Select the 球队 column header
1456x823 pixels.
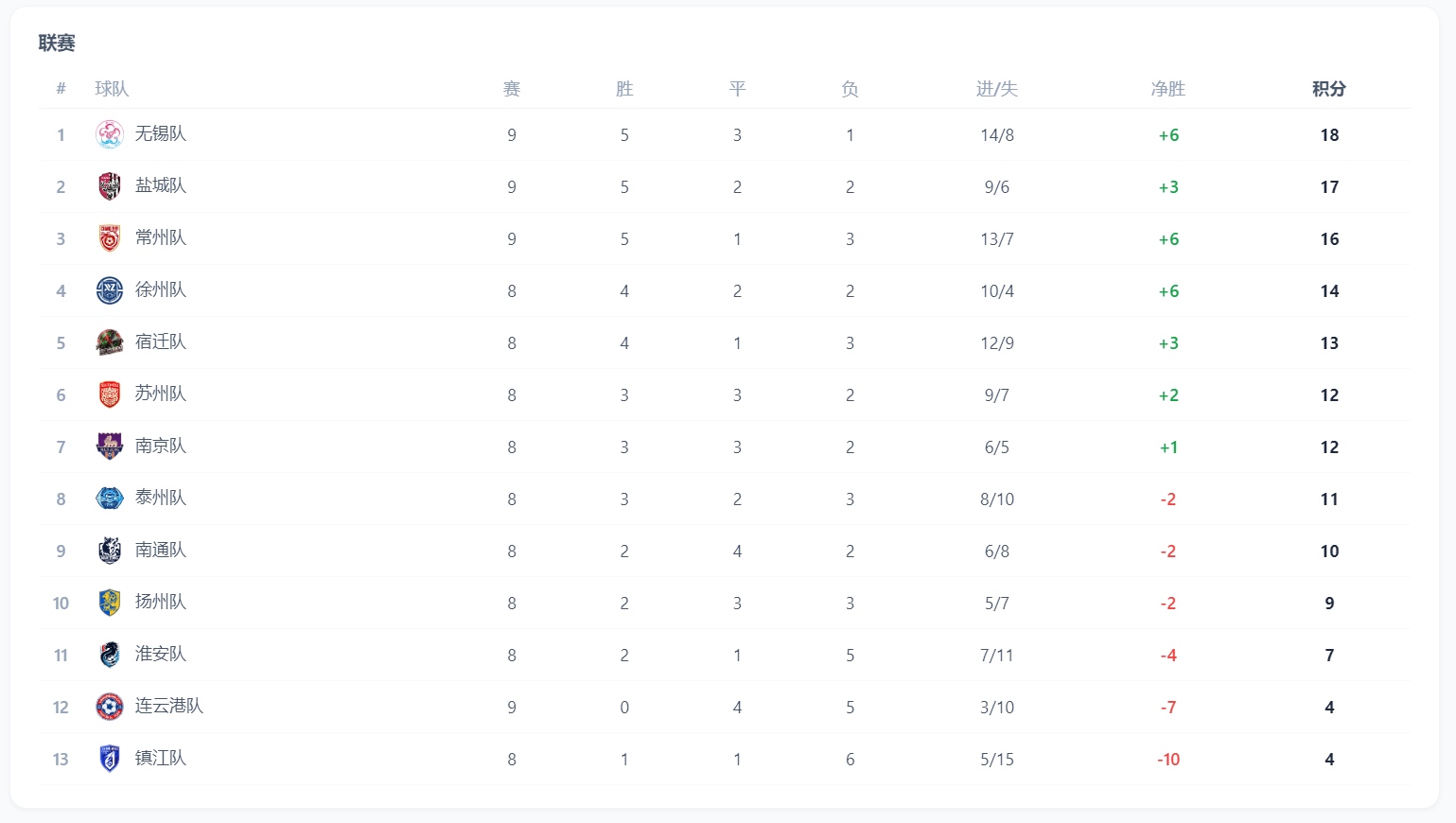(x=112, y=89)
